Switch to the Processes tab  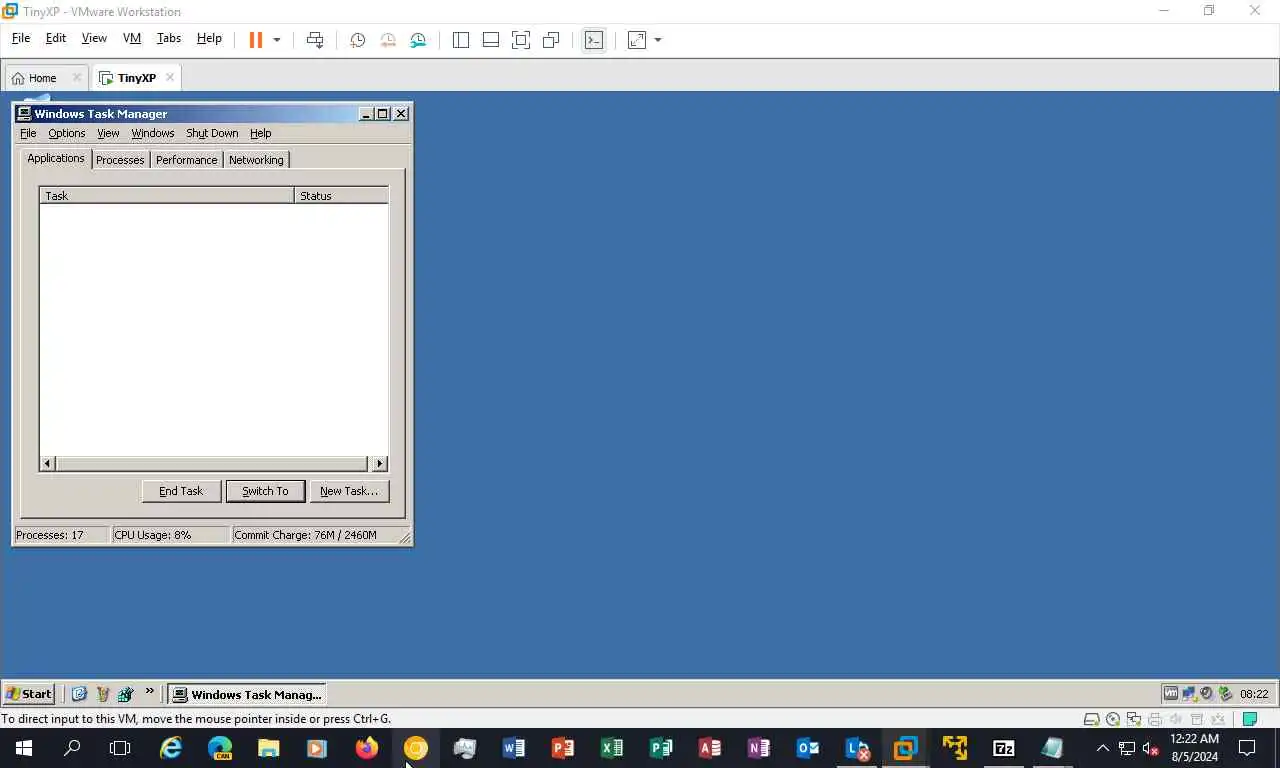(120, 160)
